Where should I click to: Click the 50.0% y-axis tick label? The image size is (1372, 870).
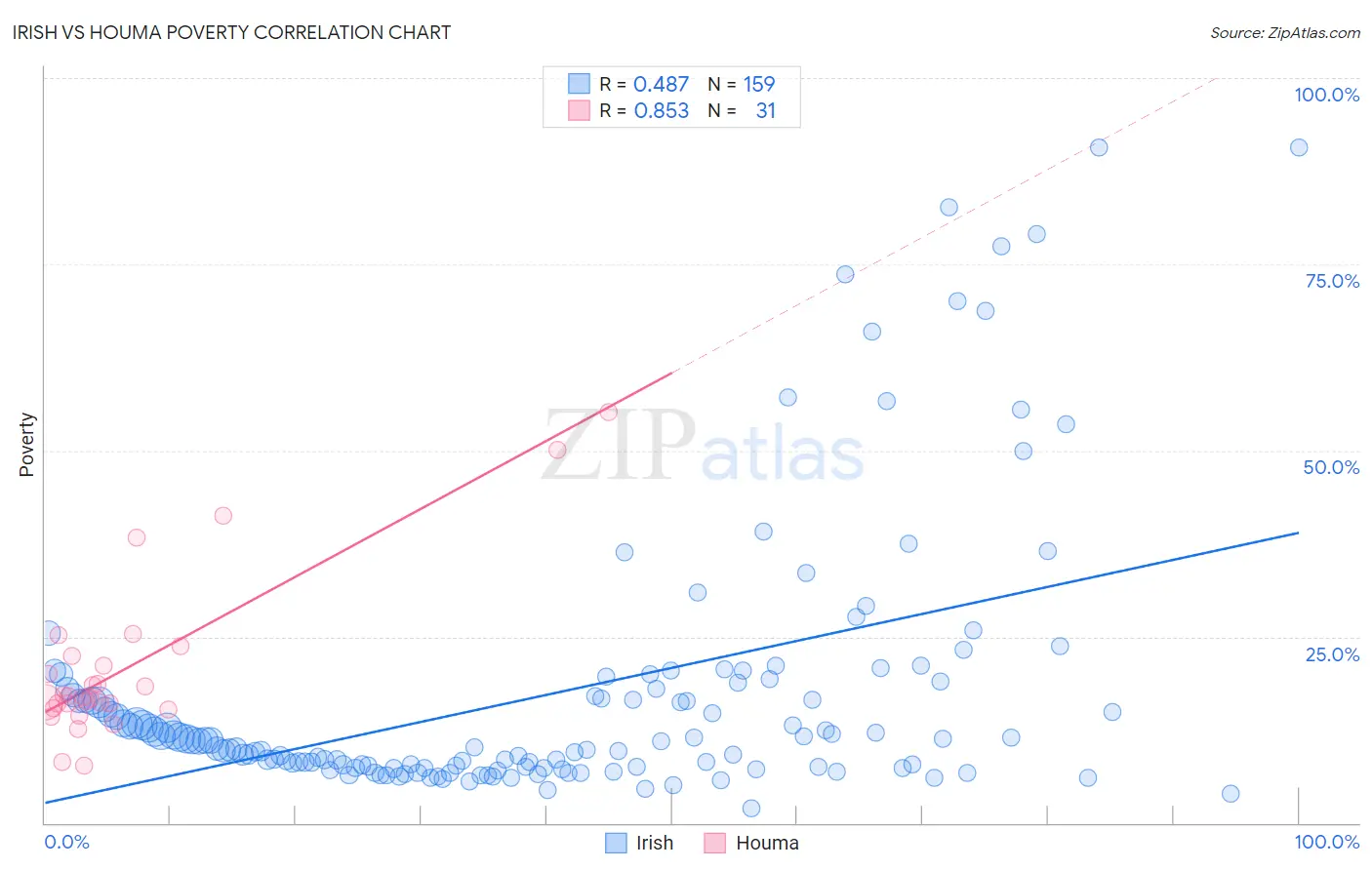pyautogui.click(x=1331, y=467)
